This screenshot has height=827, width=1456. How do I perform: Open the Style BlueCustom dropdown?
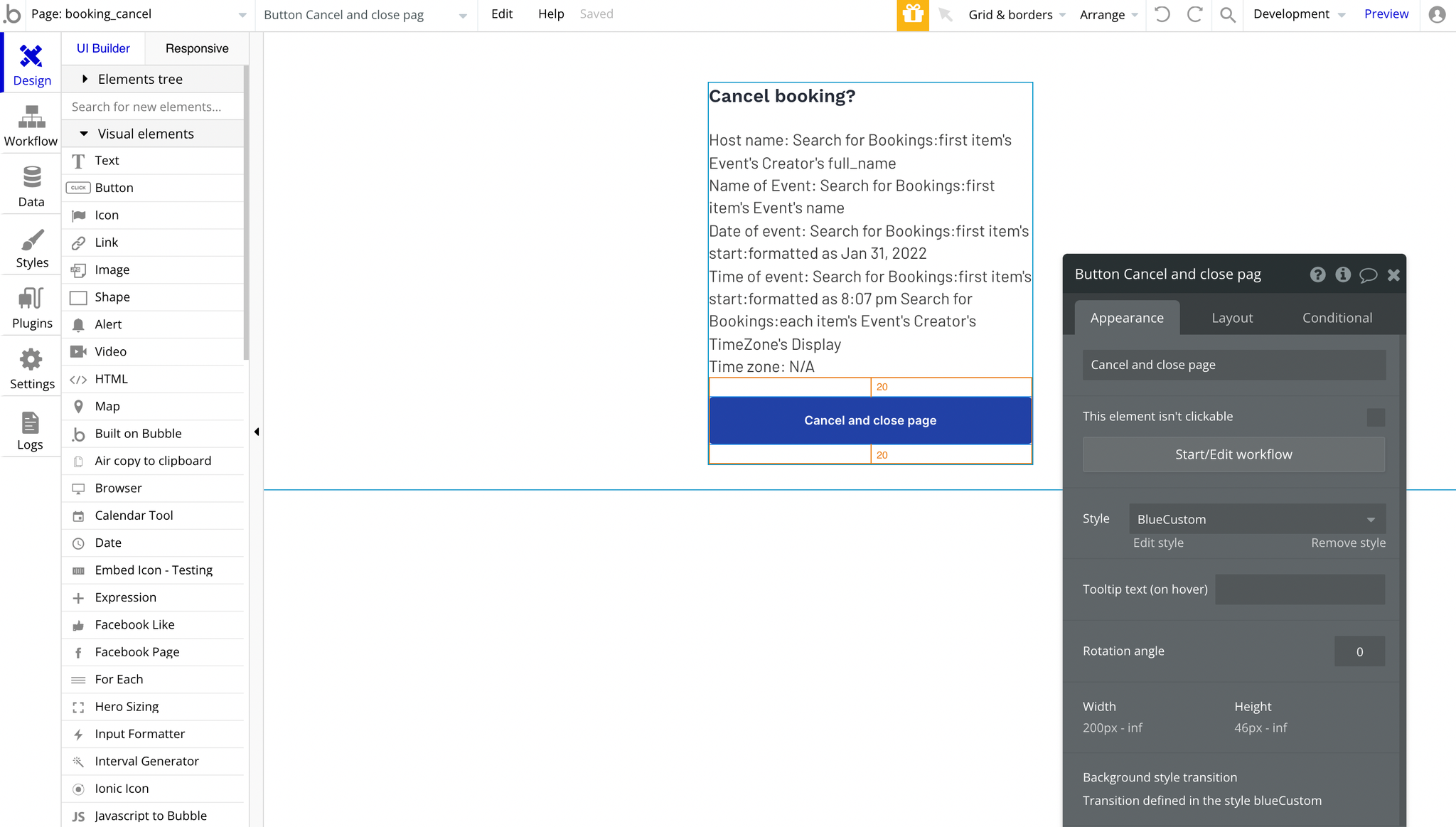pyautogui.click(x=1257, y=519)
